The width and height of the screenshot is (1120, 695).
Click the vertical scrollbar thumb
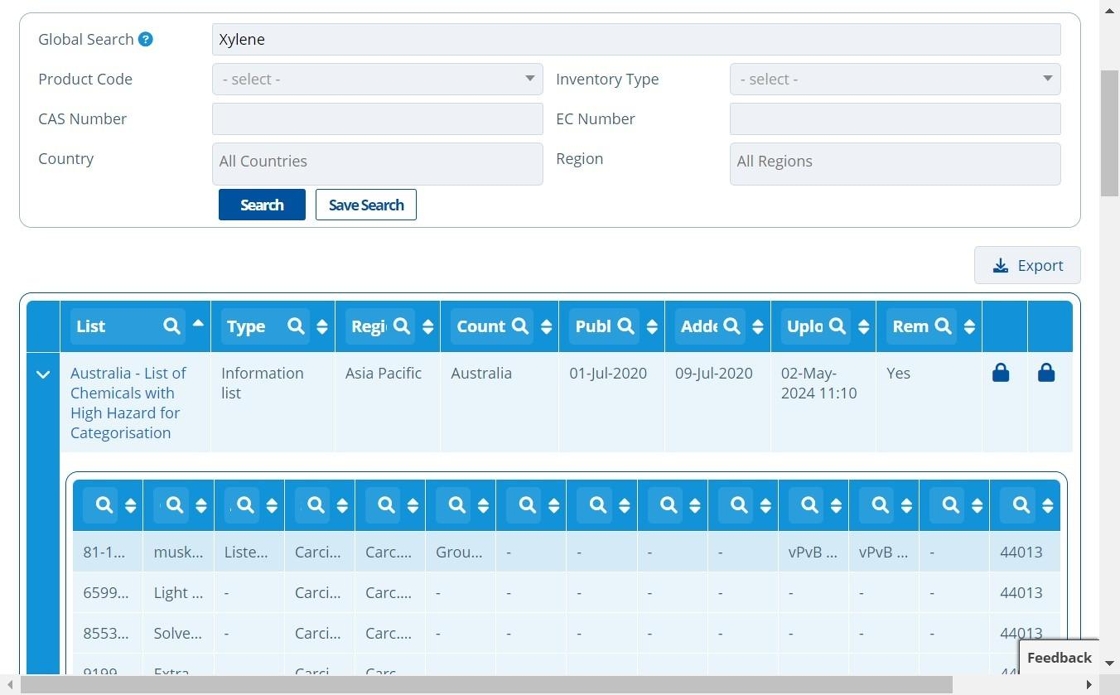click(x=1109, y=133)
